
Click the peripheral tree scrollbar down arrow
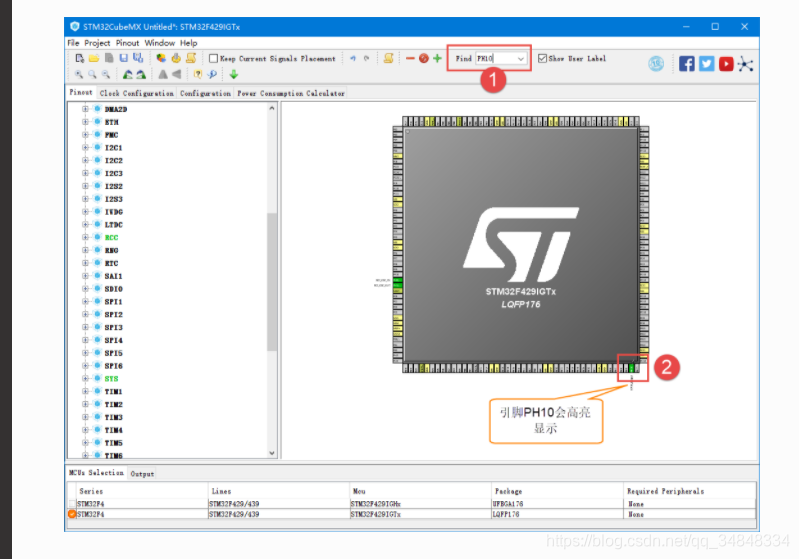[x=272, y=452]
